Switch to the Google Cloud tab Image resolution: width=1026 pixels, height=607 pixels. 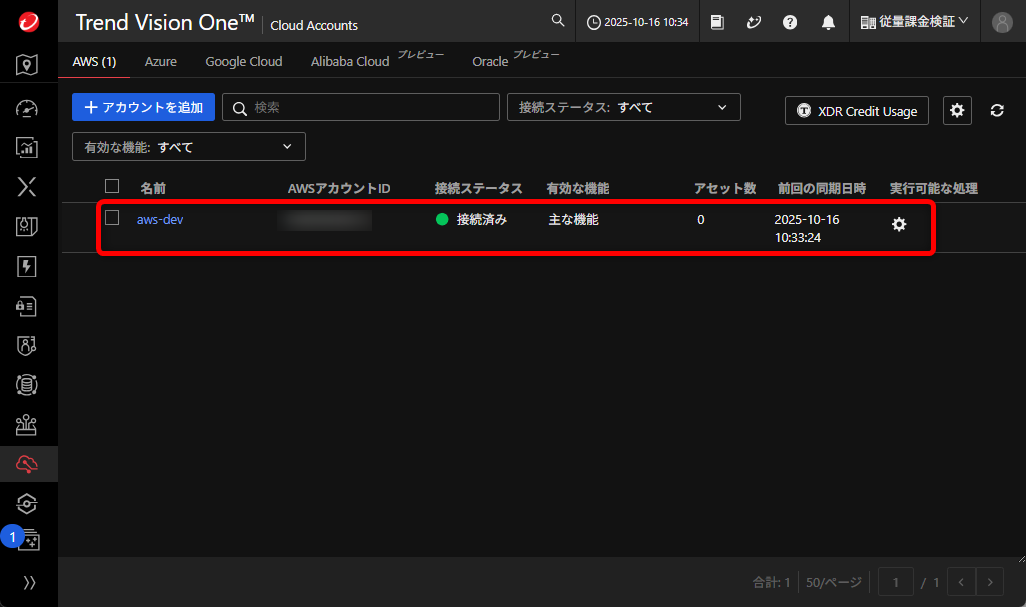pos(244,62)
